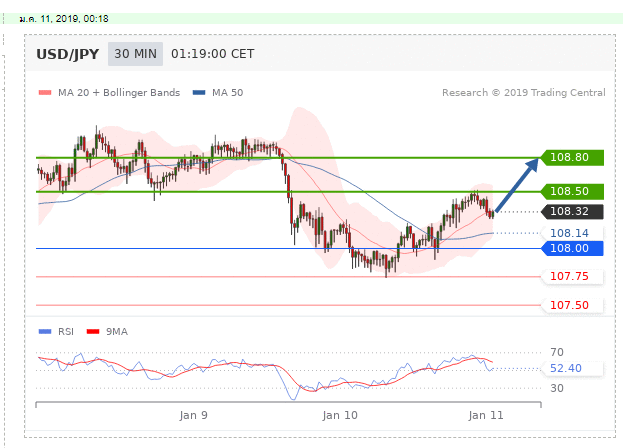The image size is (623, 448).
Task: Click the MA 20 + Bollinger Bands legend swatch
Action: click(45, 93)
